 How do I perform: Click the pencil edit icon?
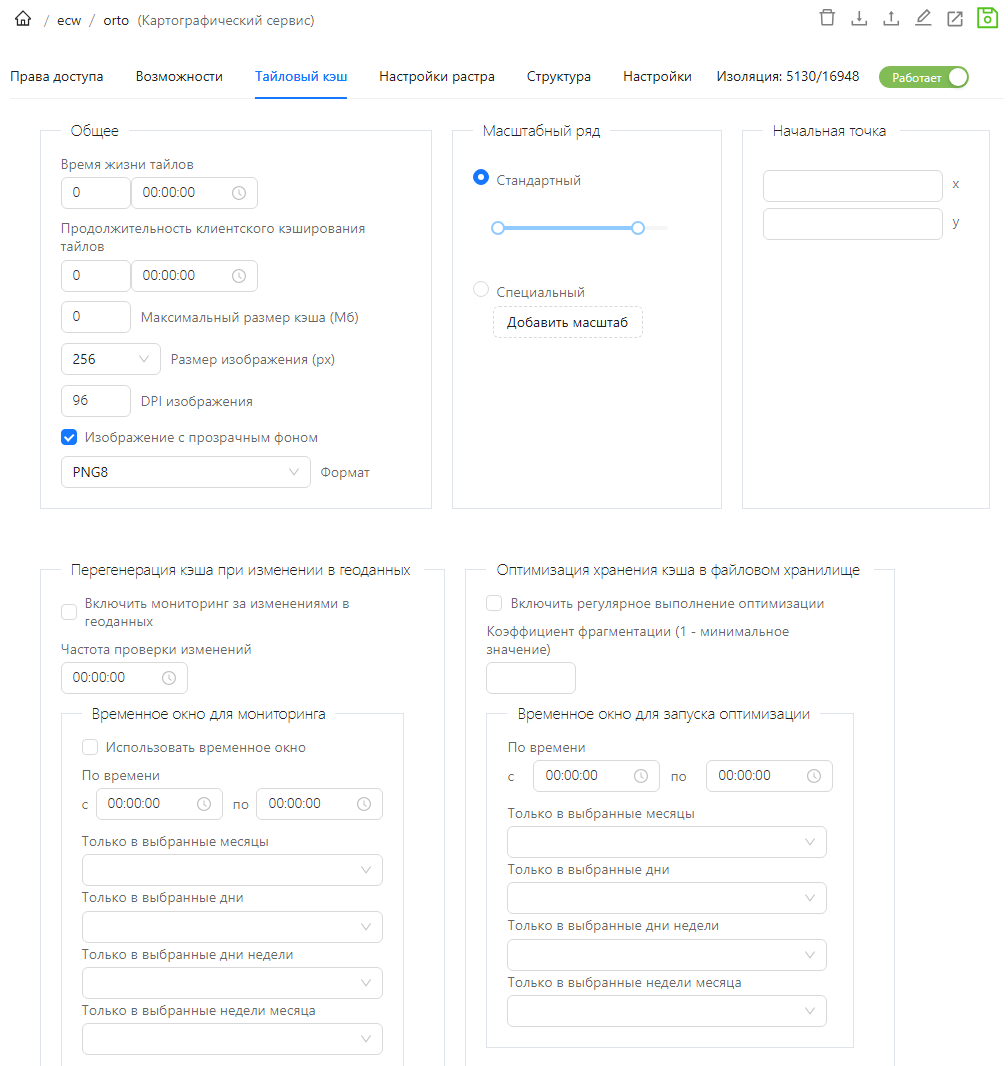pos(923,18)
